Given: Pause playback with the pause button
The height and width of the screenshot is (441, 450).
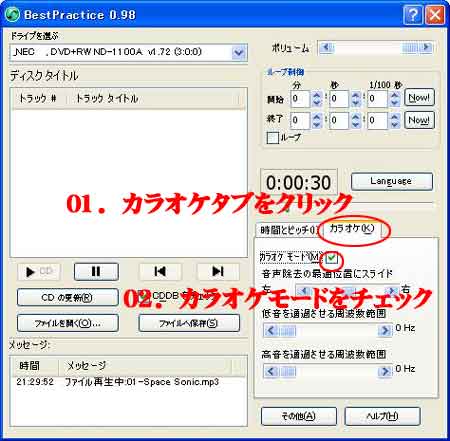Looking at the screenshot, I should 96,272.
